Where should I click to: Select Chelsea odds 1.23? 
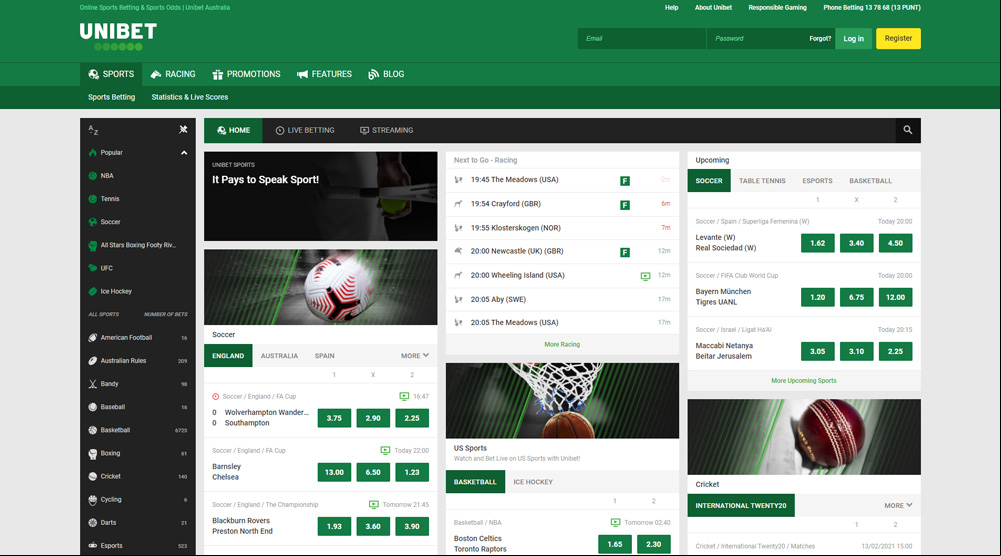pos(412,472)
